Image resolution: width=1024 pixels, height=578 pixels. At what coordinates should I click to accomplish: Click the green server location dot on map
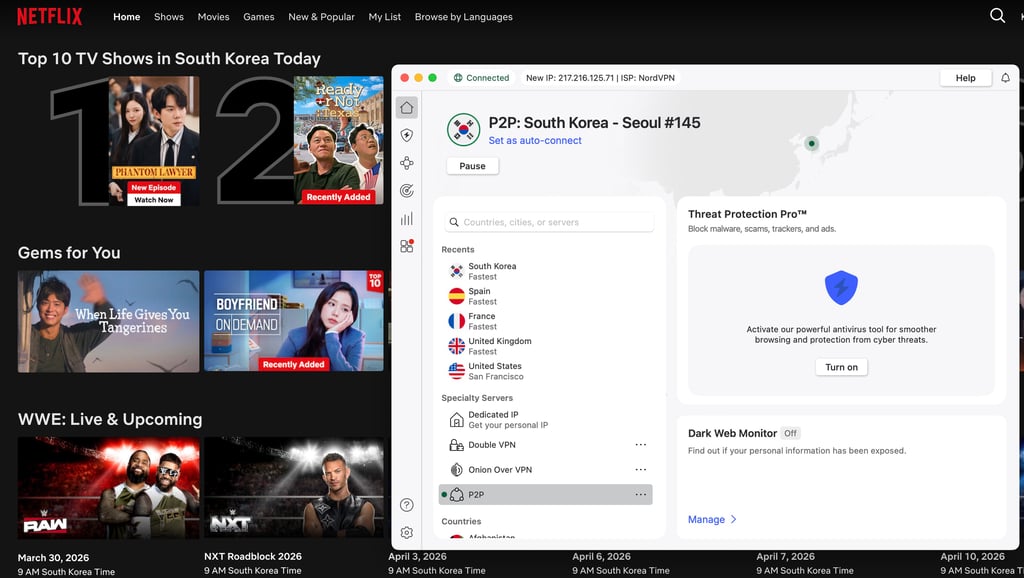coord(812,143)
